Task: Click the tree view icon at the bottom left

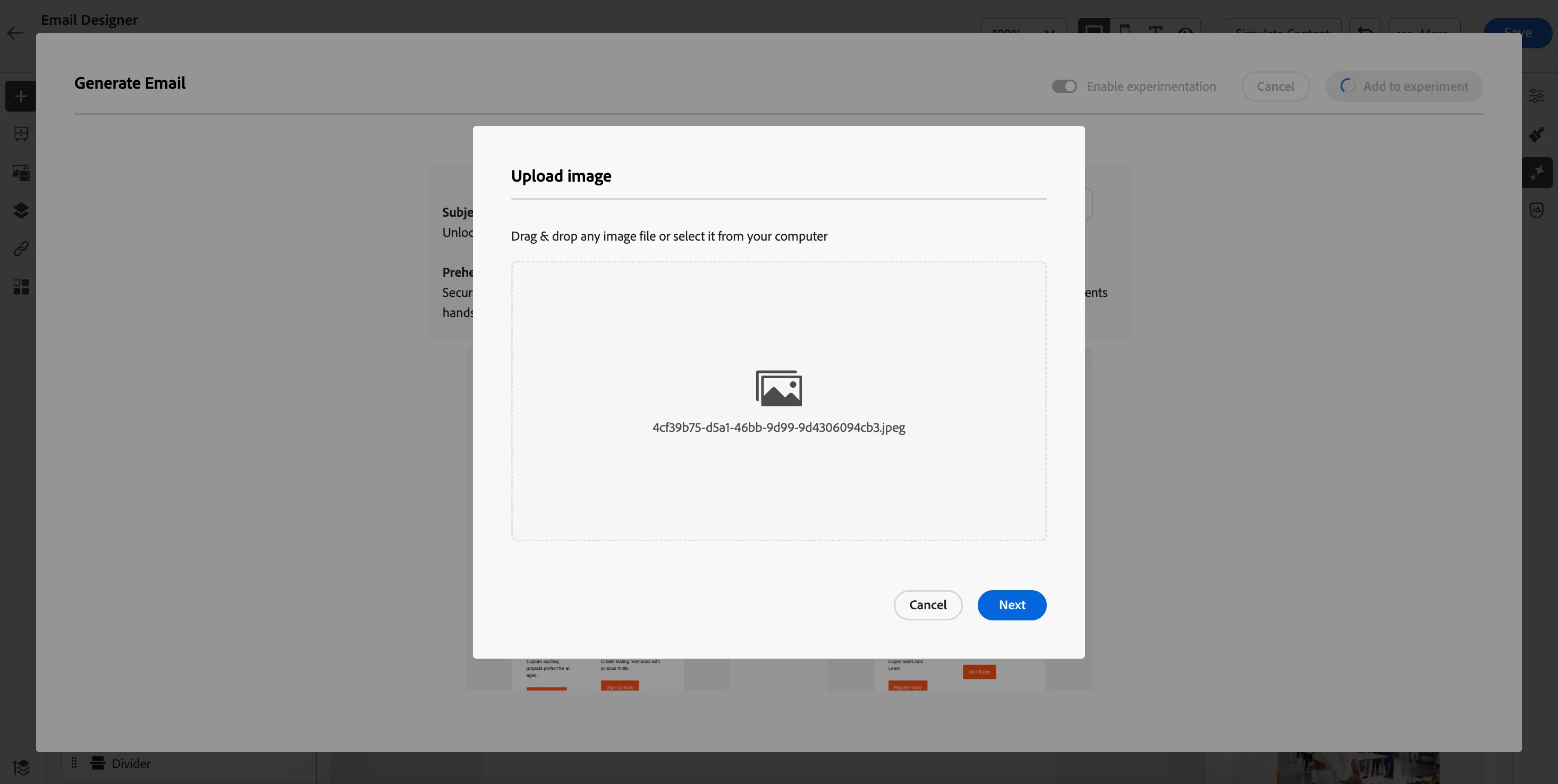Action: point(22,767)
